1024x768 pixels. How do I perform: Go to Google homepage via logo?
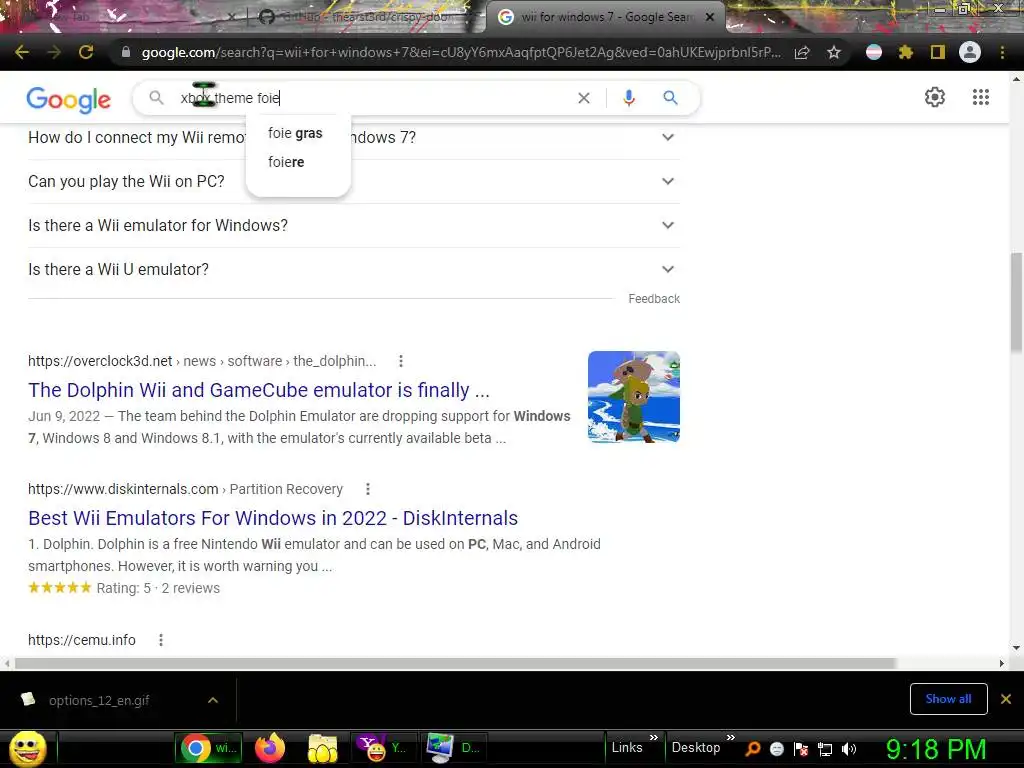[x=69, y=99]
